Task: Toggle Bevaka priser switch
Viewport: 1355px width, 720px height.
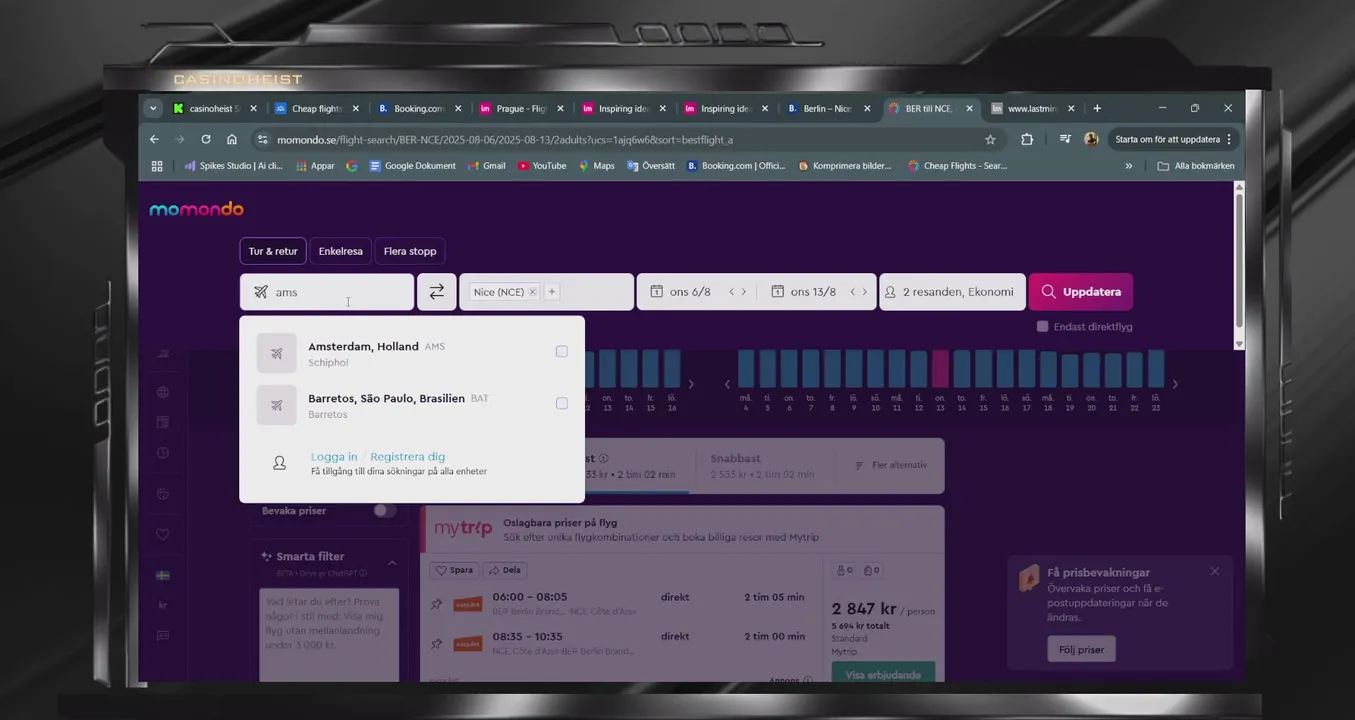Action: pyautogui.click(x=384, y=510)
